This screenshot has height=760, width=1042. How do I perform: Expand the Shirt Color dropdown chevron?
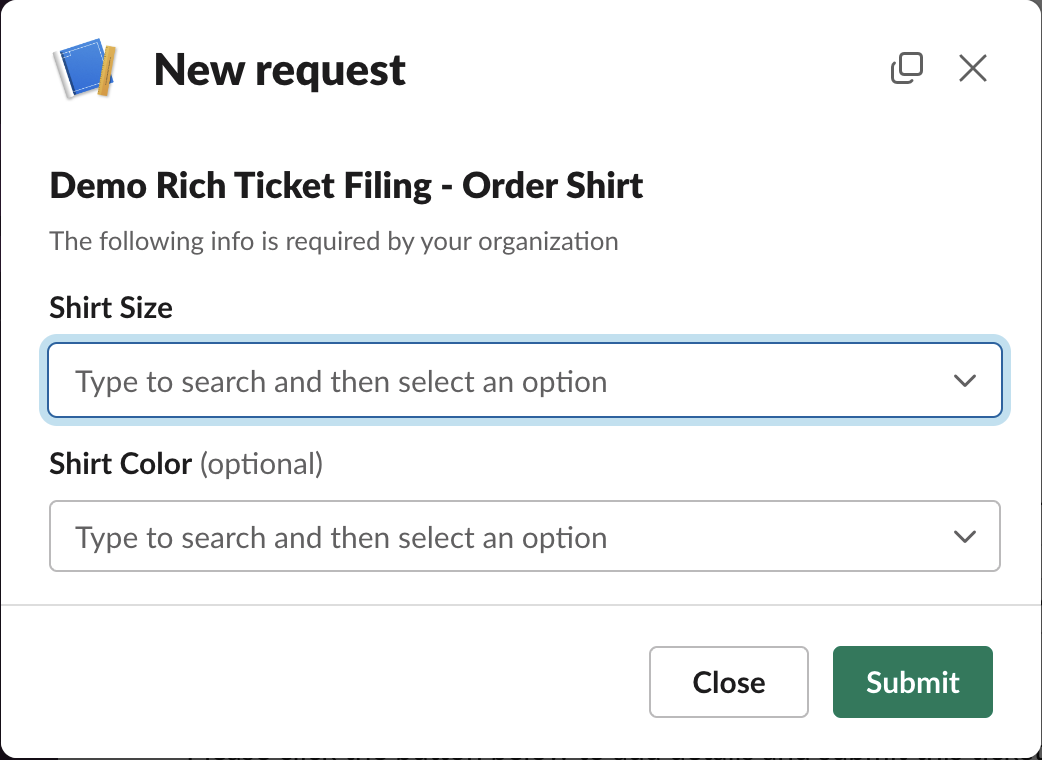[964, 537]
